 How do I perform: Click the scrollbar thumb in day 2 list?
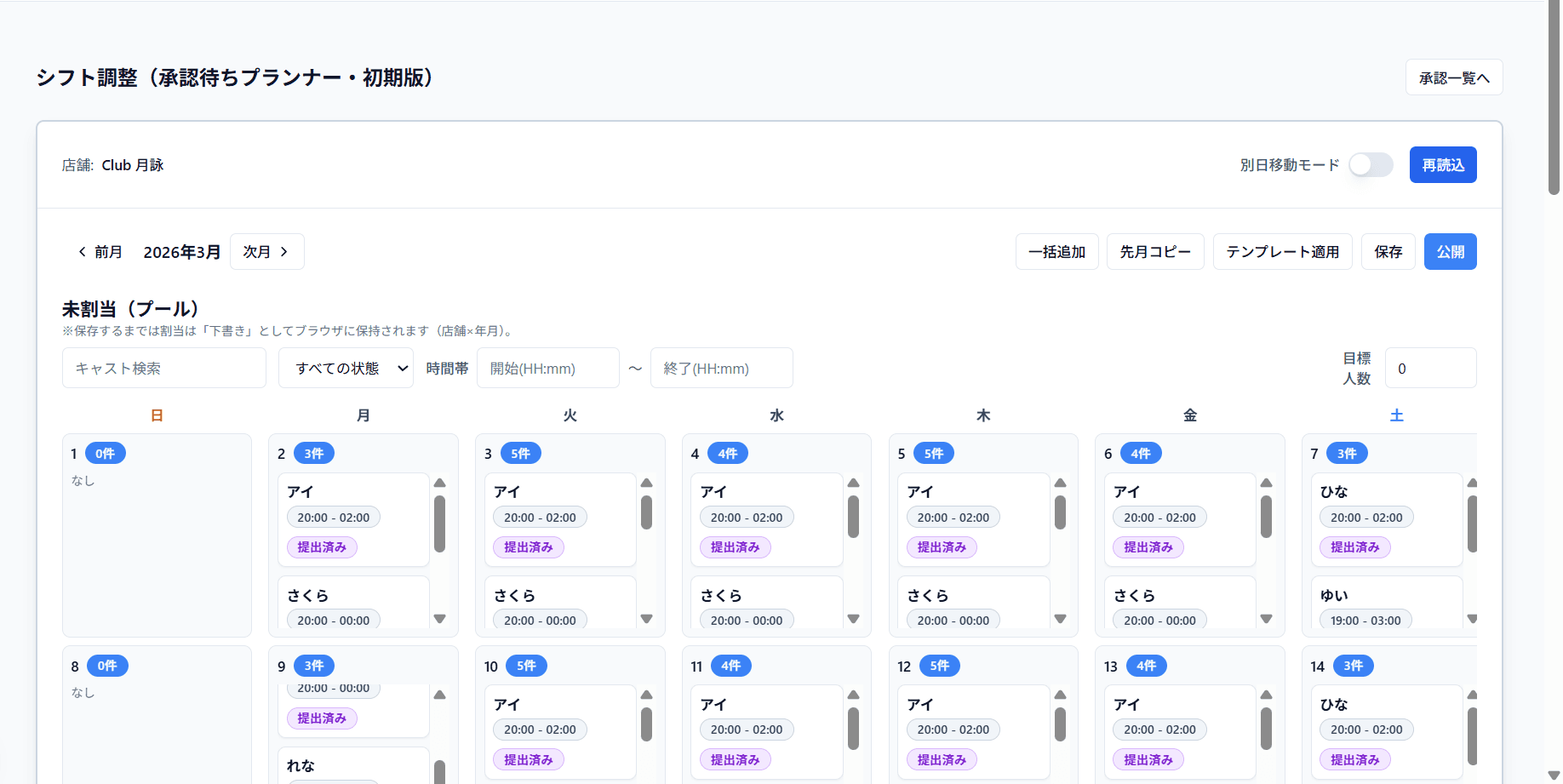[x=440, y=524]
